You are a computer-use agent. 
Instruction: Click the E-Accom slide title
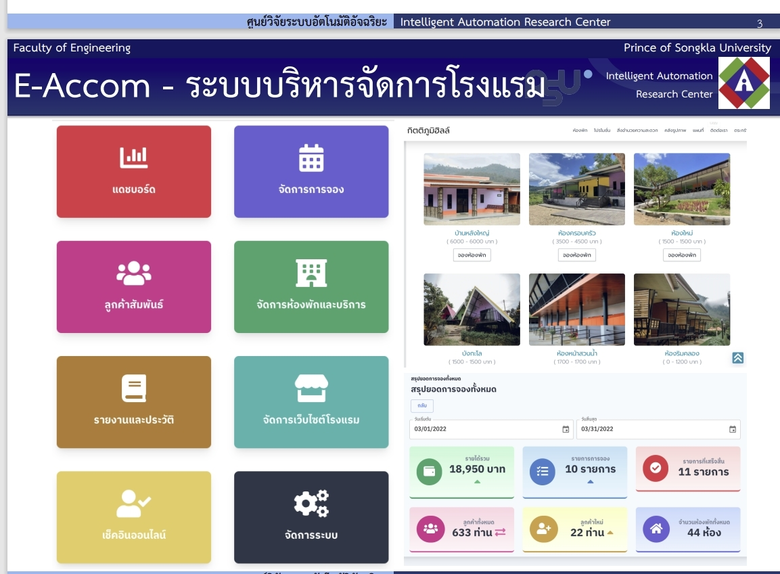coord(280,86)
